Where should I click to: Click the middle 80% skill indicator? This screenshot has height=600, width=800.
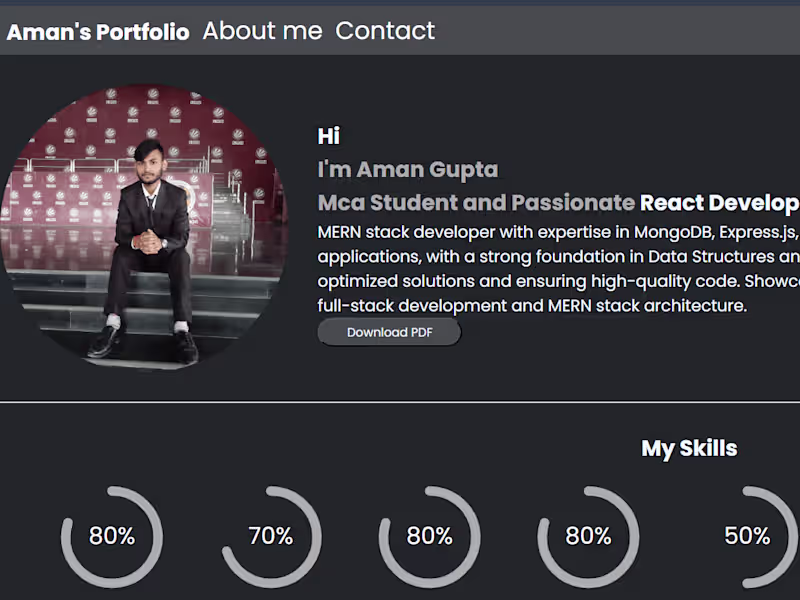(430, 536)
